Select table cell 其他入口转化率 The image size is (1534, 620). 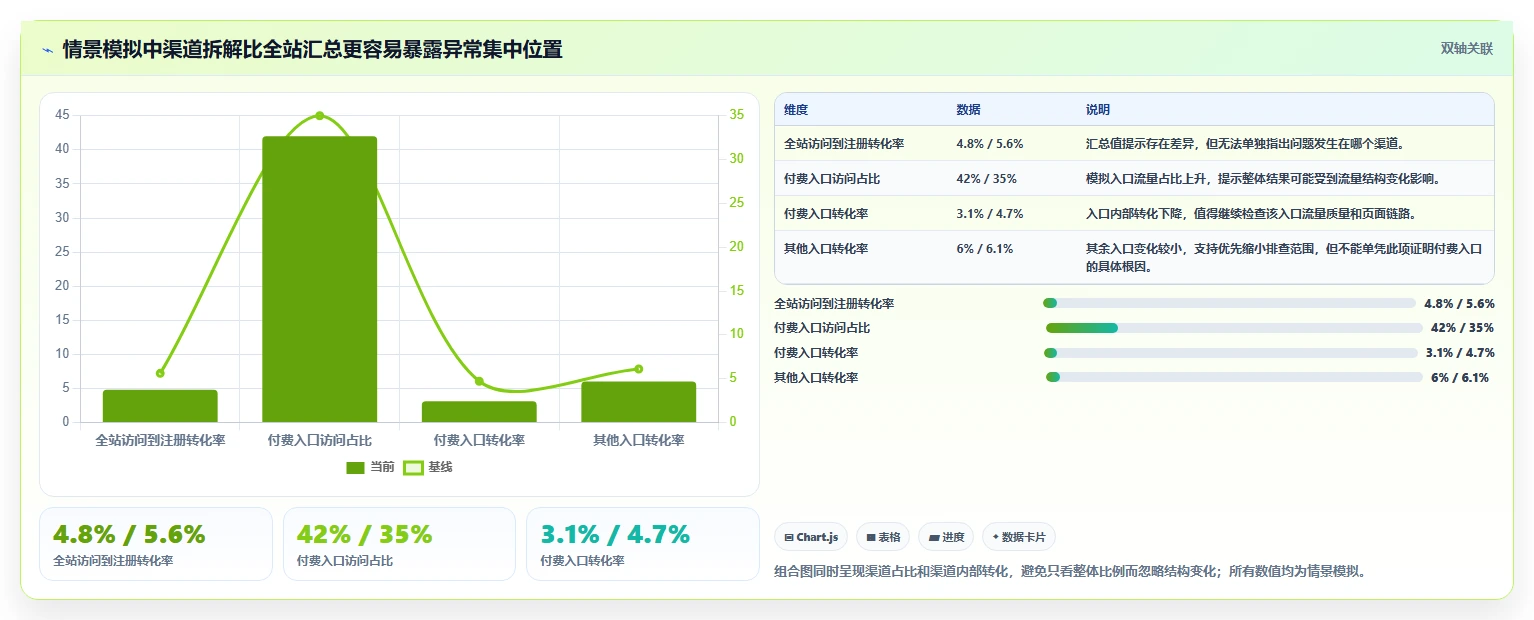click(826, 249)
